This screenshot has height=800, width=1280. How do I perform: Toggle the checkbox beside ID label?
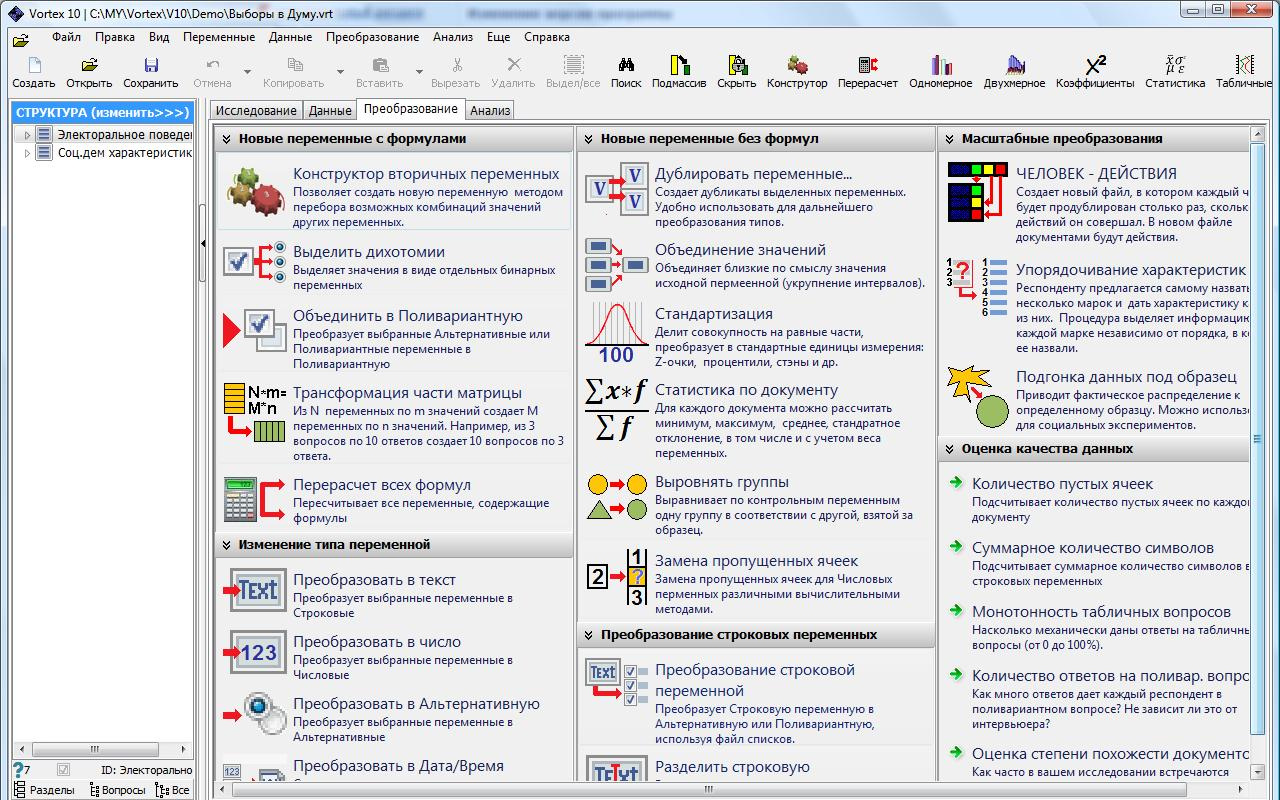click(64, 770)
